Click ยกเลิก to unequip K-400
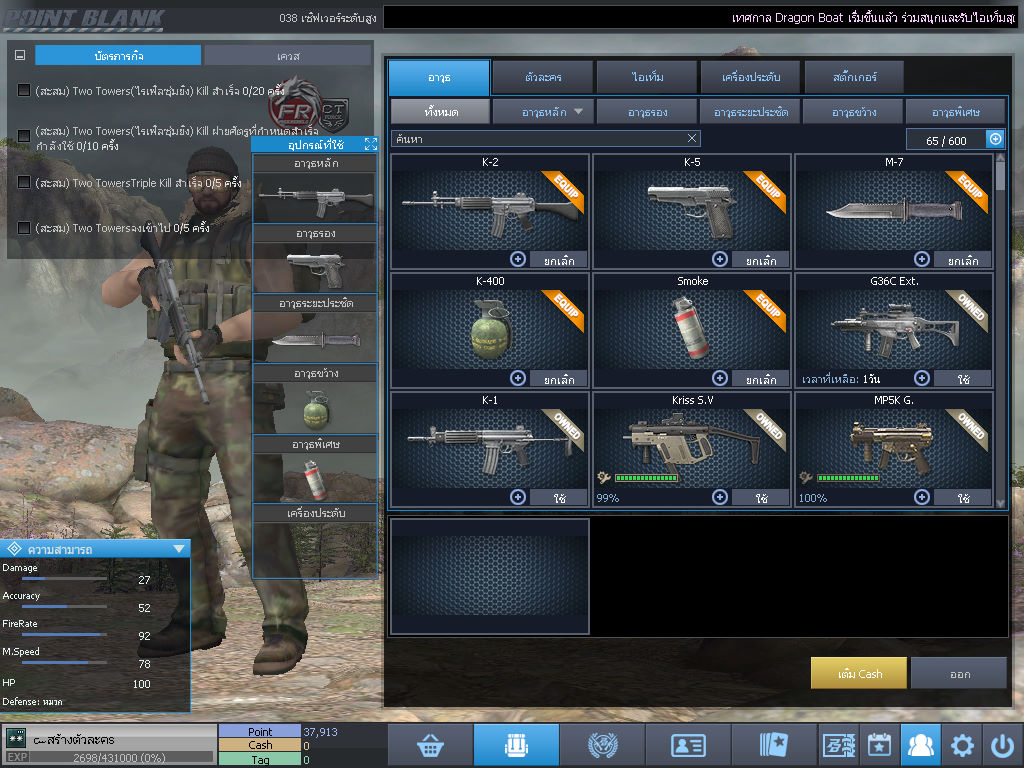The height and width of the screenshot is (768, 1024). 558,379
